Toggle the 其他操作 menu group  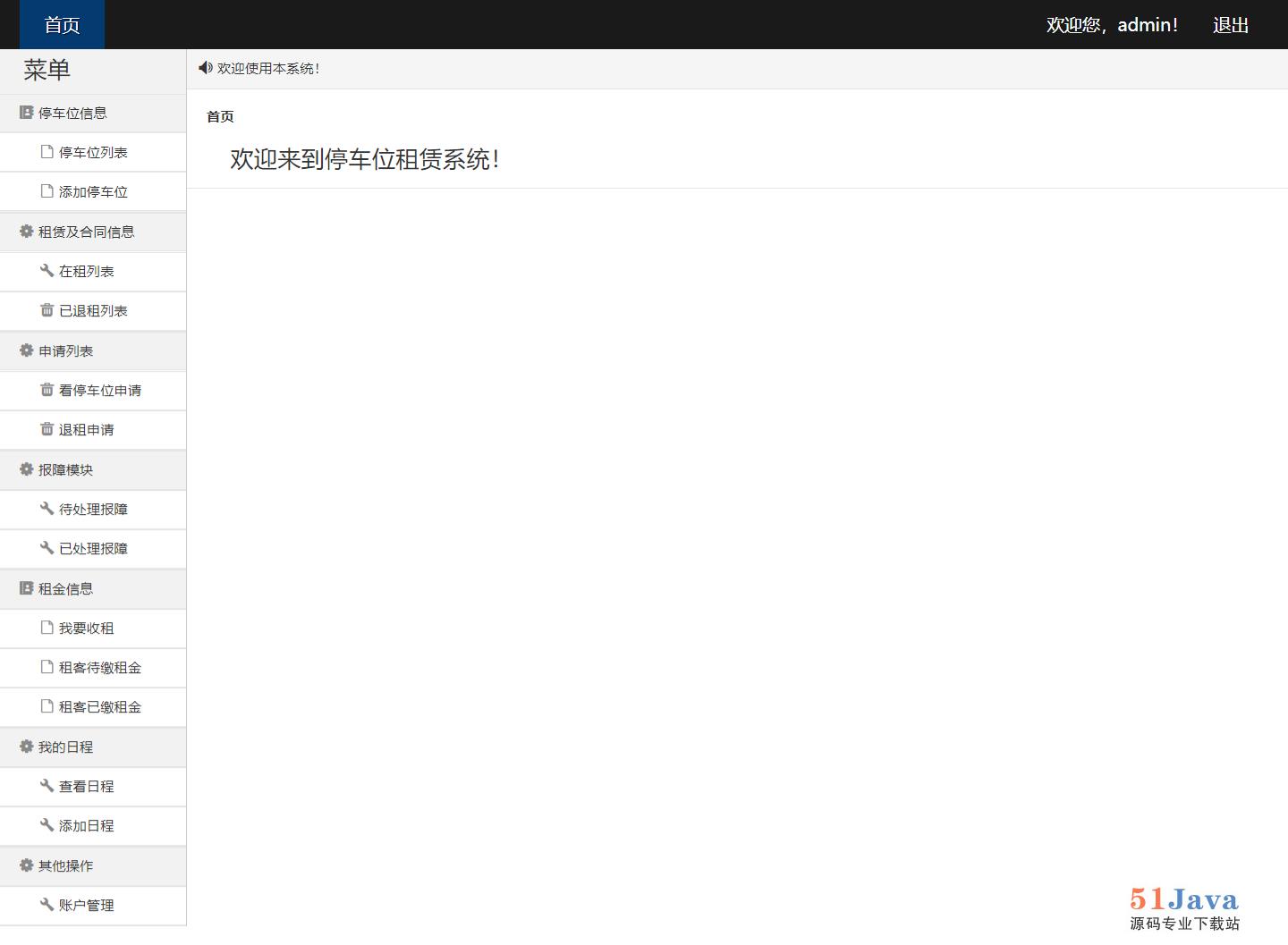65,866
